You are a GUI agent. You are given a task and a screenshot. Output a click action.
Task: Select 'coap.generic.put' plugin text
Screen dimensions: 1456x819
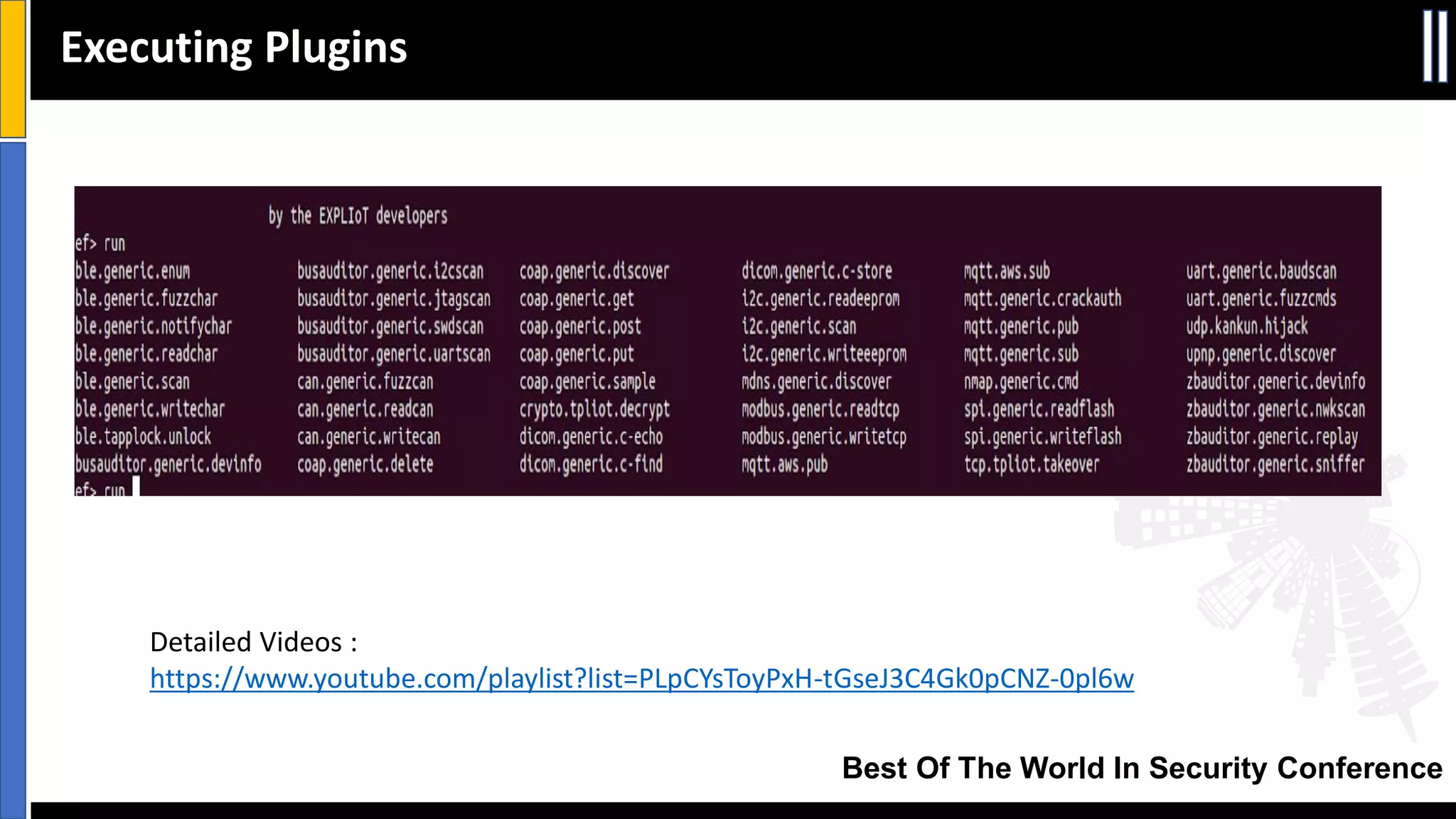click(577, 354)
